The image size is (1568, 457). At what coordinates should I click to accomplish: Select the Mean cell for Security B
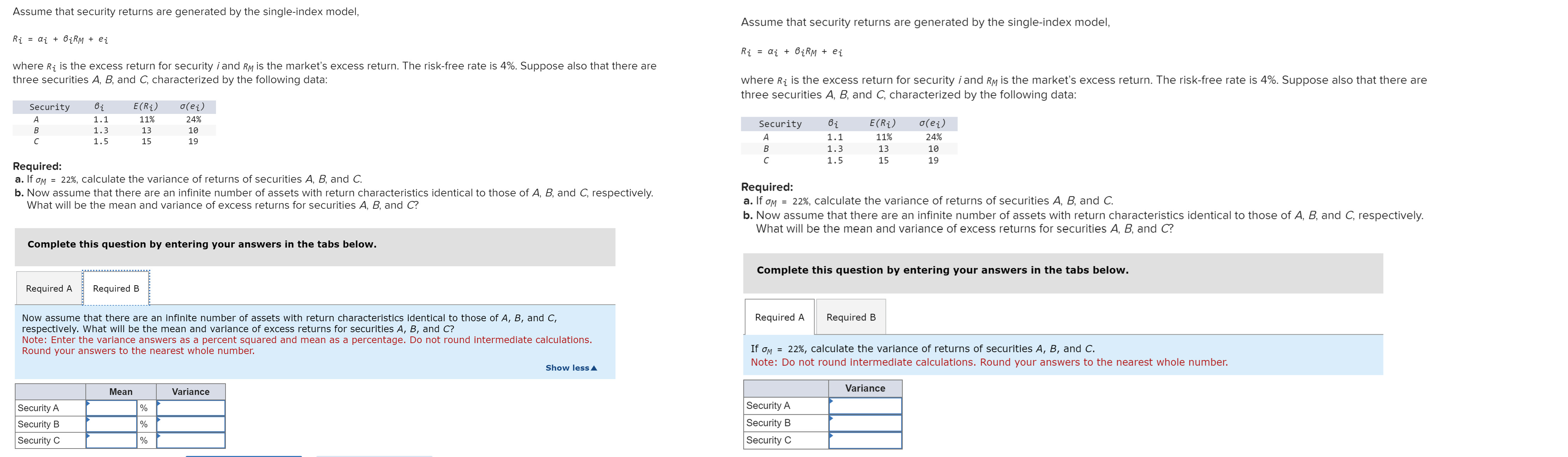point(113,424)
